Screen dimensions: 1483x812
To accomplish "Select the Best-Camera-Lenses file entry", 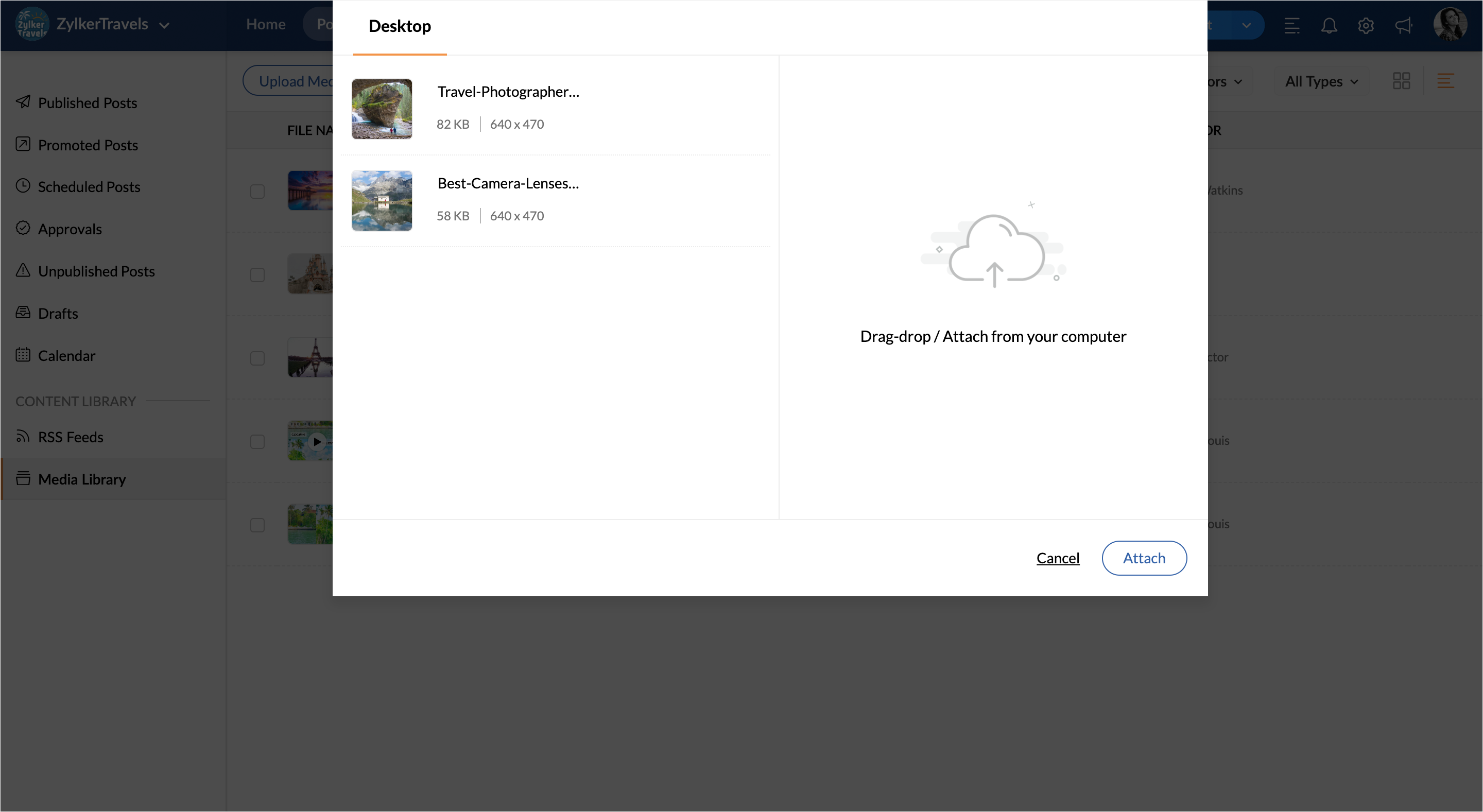I will [x=507, y=184].
